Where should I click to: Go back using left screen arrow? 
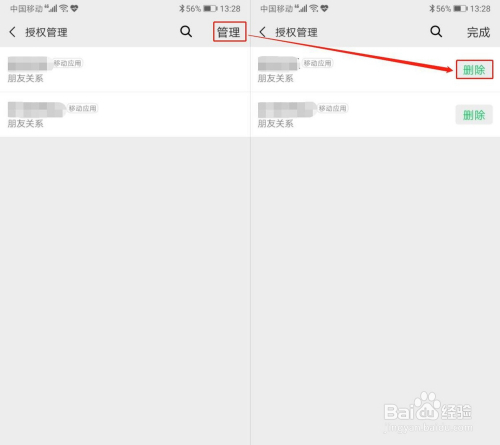click(x=12, y=32)
